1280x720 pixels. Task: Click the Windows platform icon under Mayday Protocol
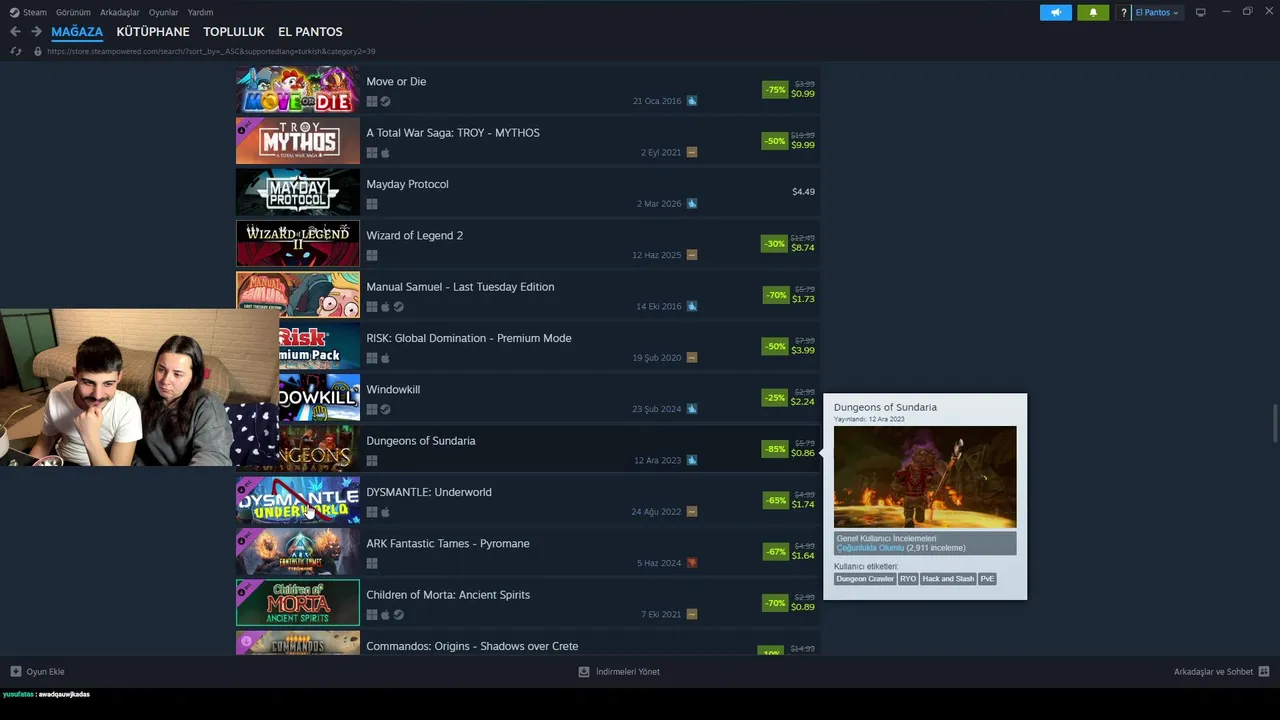click(x=372, y=204)
